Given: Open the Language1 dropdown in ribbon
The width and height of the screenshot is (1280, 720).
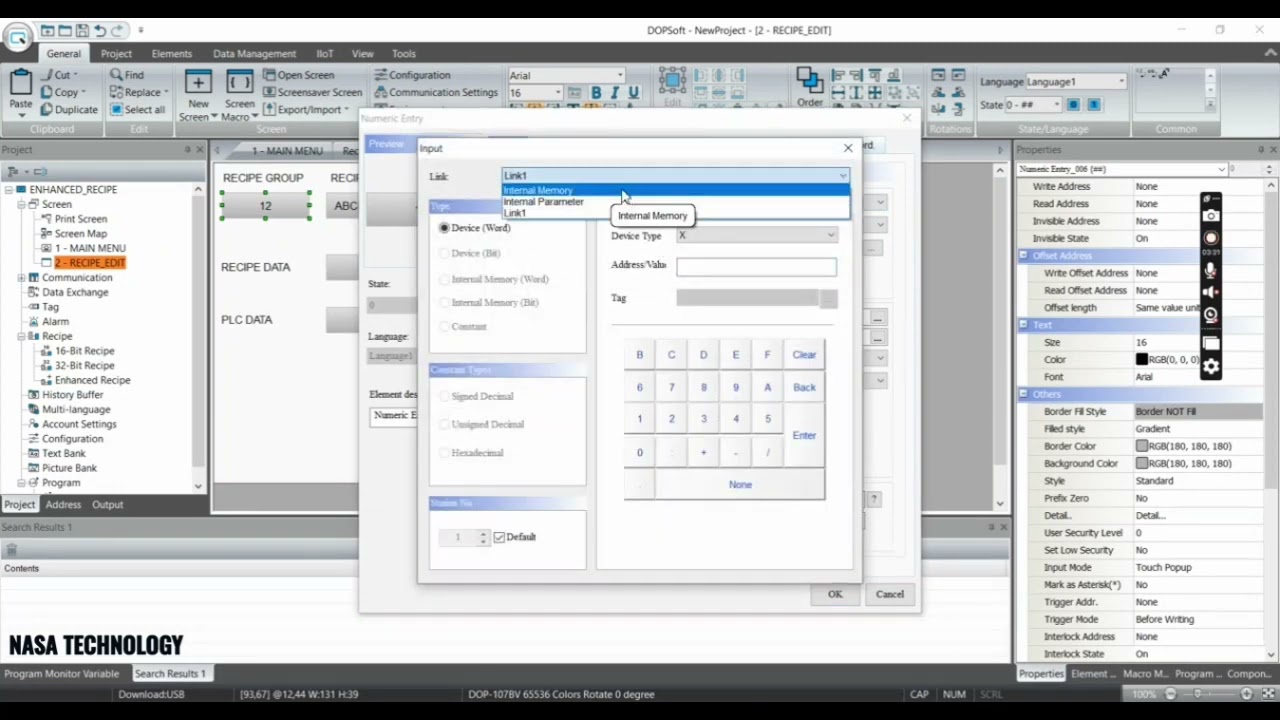Looking at the screenshot, I should 1121,81.
